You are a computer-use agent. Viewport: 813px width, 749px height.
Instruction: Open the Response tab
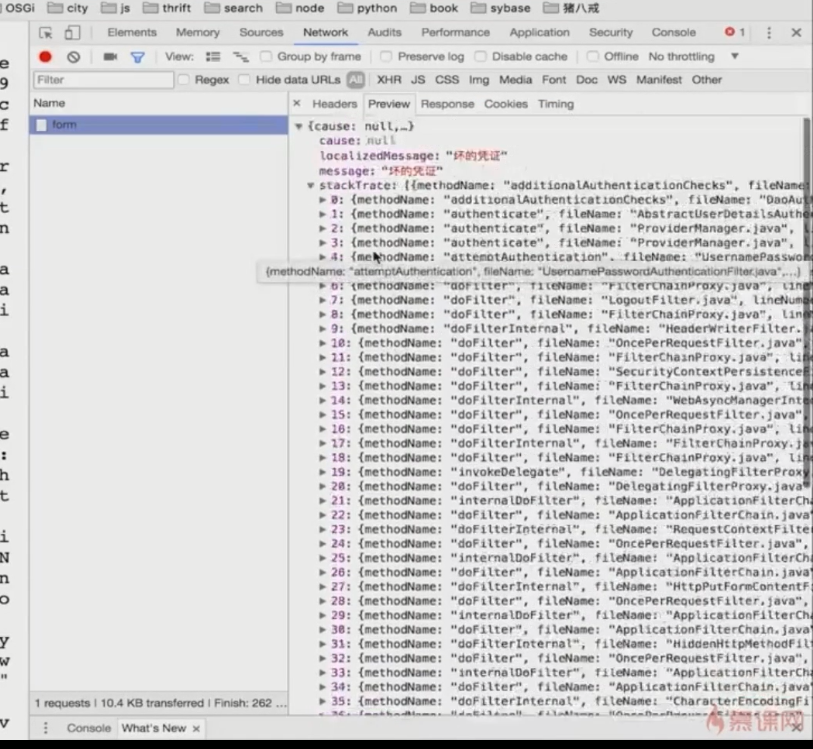point(447,104)
